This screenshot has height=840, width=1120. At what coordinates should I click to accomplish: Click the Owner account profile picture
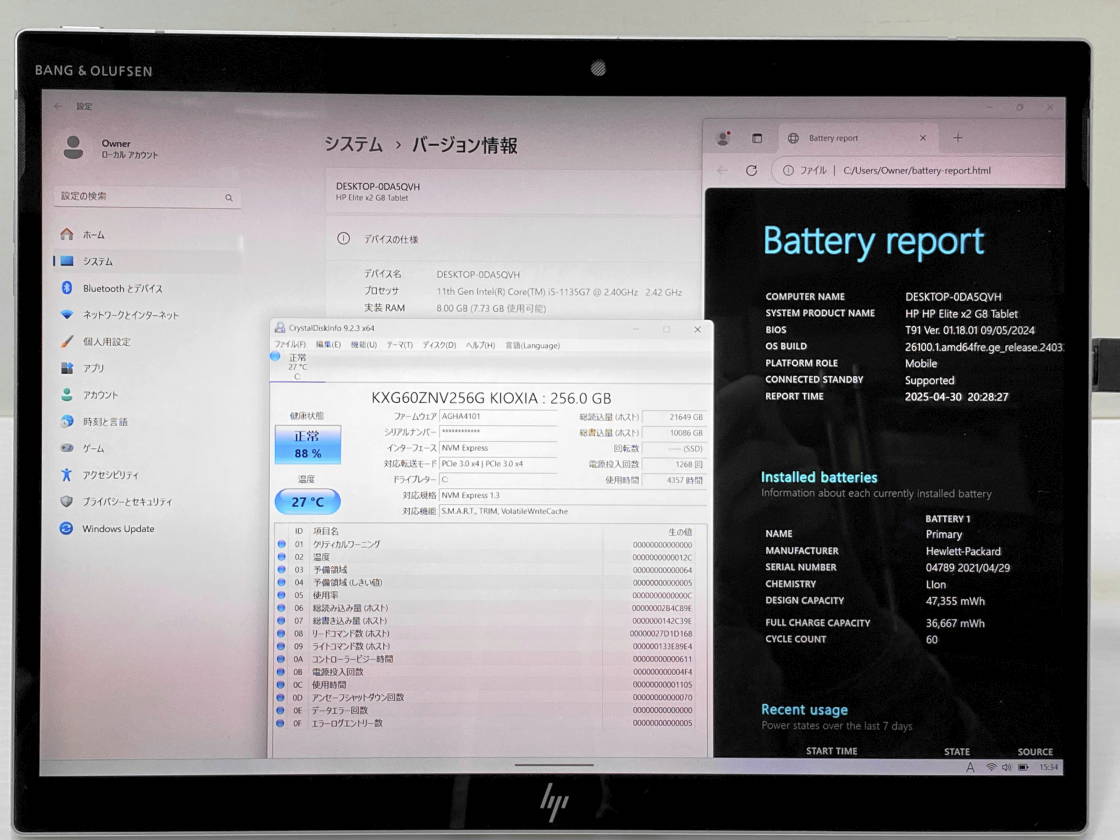click(74, 147)
